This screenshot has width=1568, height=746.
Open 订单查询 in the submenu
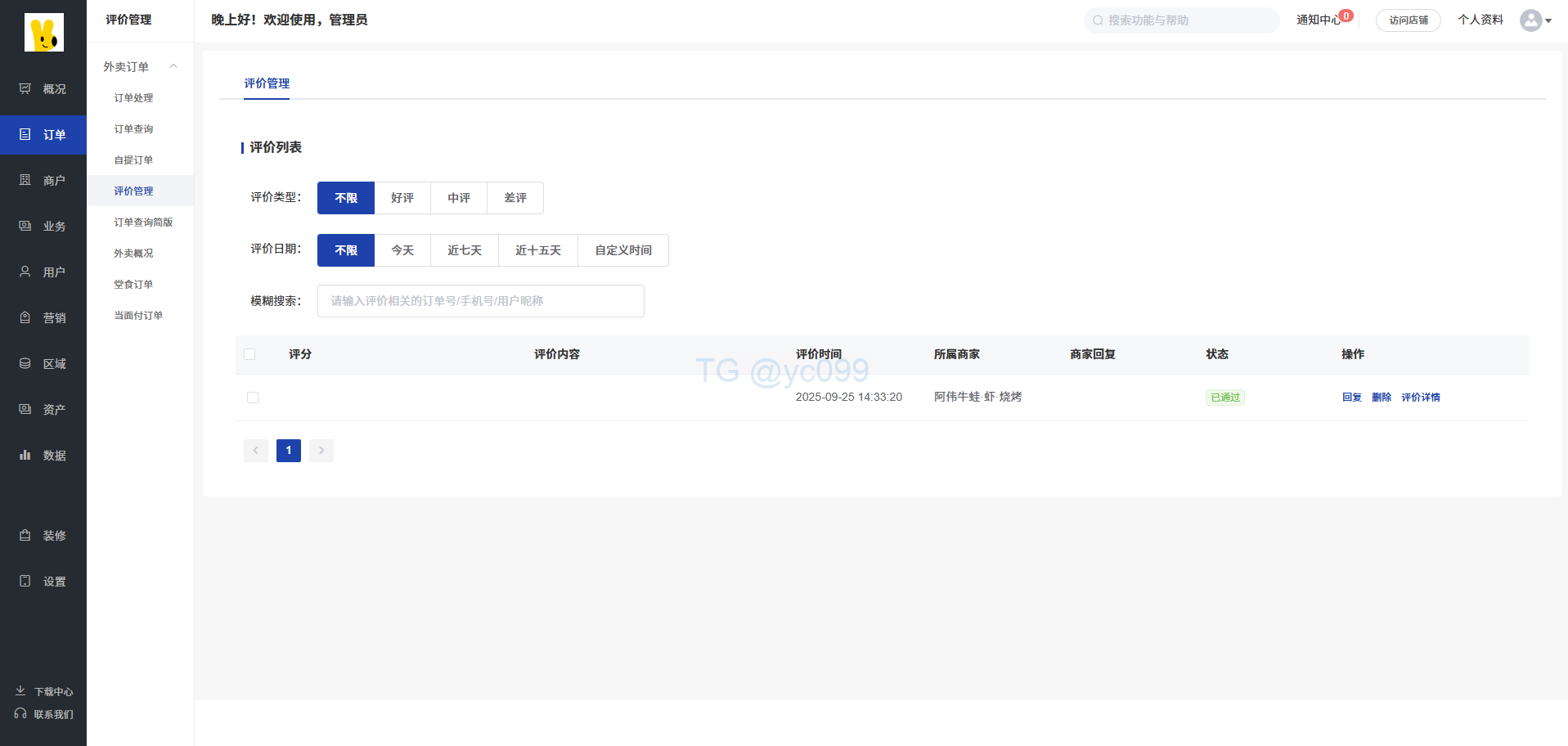(x=133, y=129)
